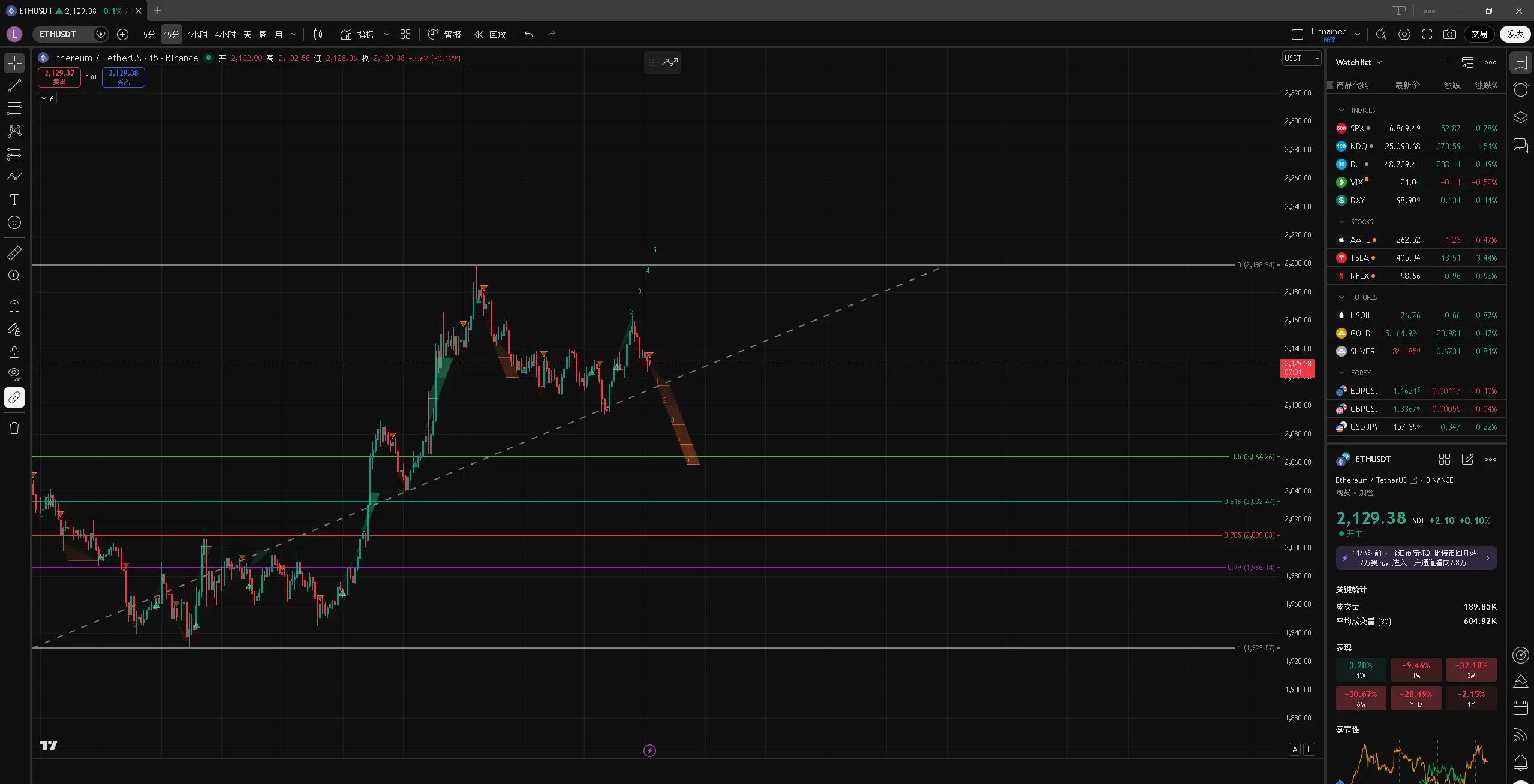Screen dimensions: 1534x784
Task: Click the trash icon to remove drawings
Action: [14, 428]
